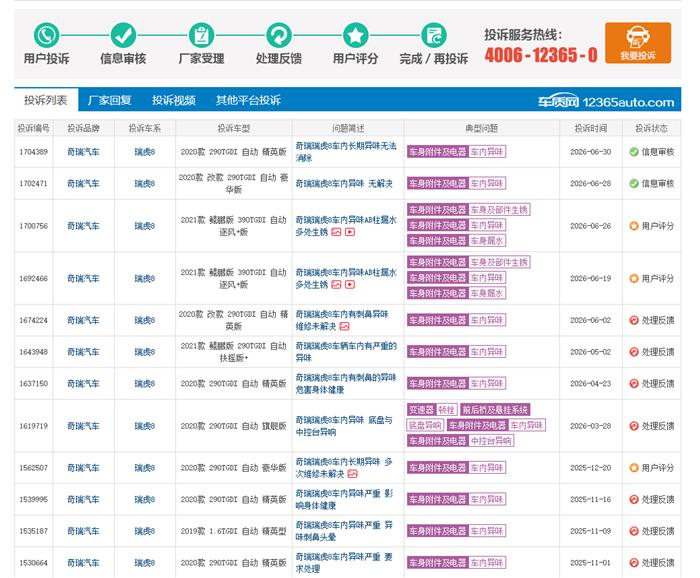700x578 pixels.
Task: Click the 用户投诉 phone step icon
Action: pyautogui.click(x=46, y=35)
